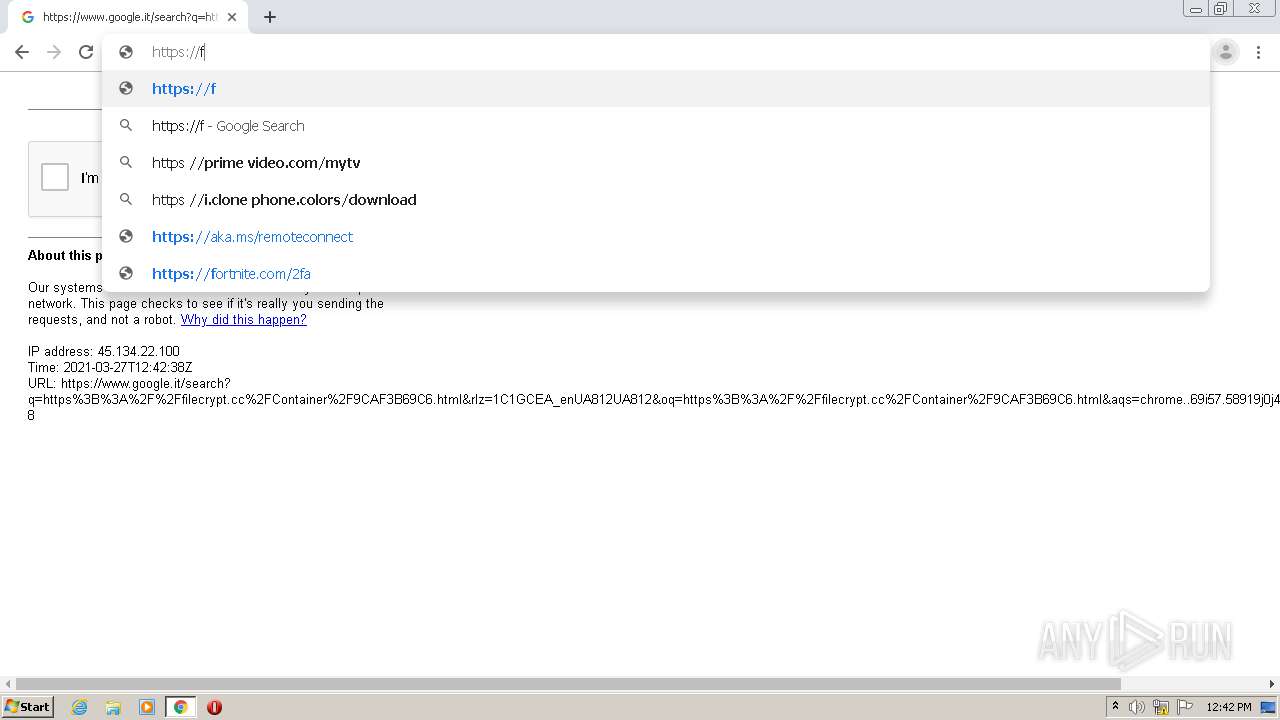Select the Google search results tab

[x=128, y=17]
